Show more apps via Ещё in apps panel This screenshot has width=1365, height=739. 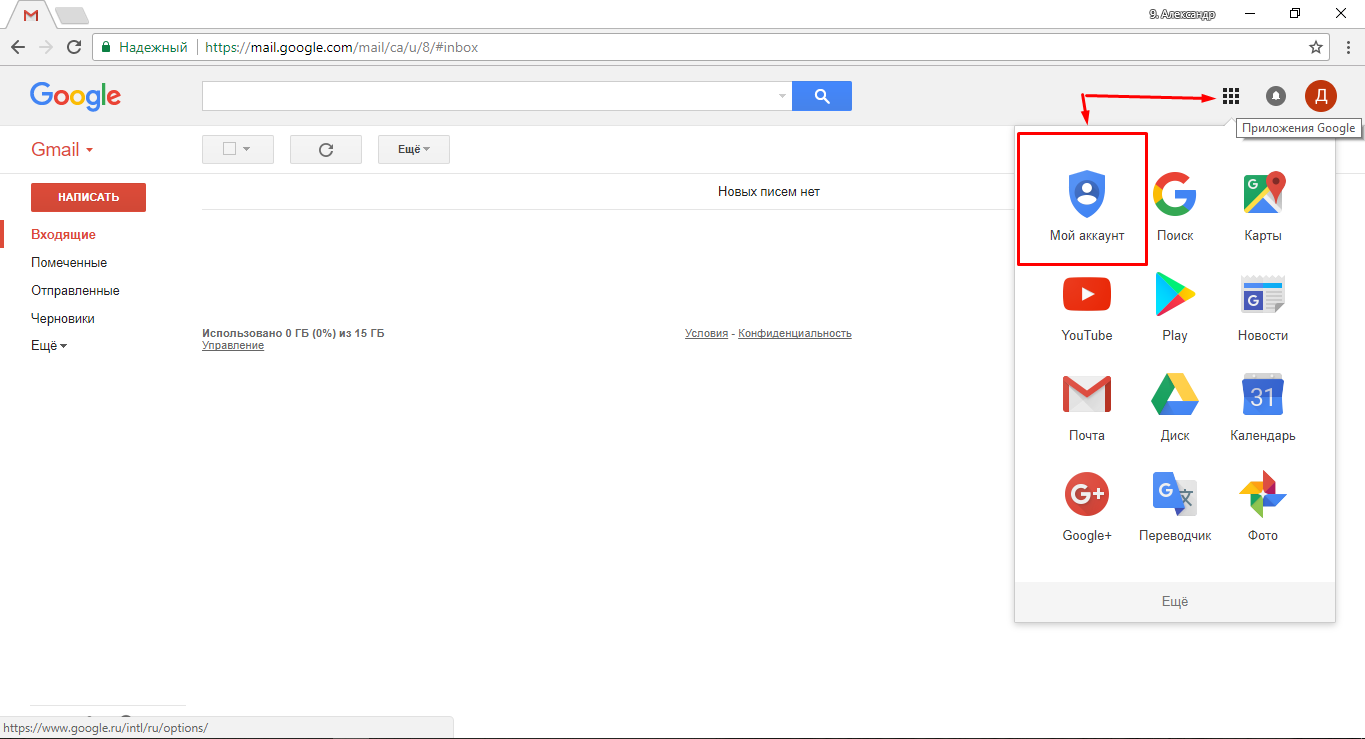pos(1175,601)
